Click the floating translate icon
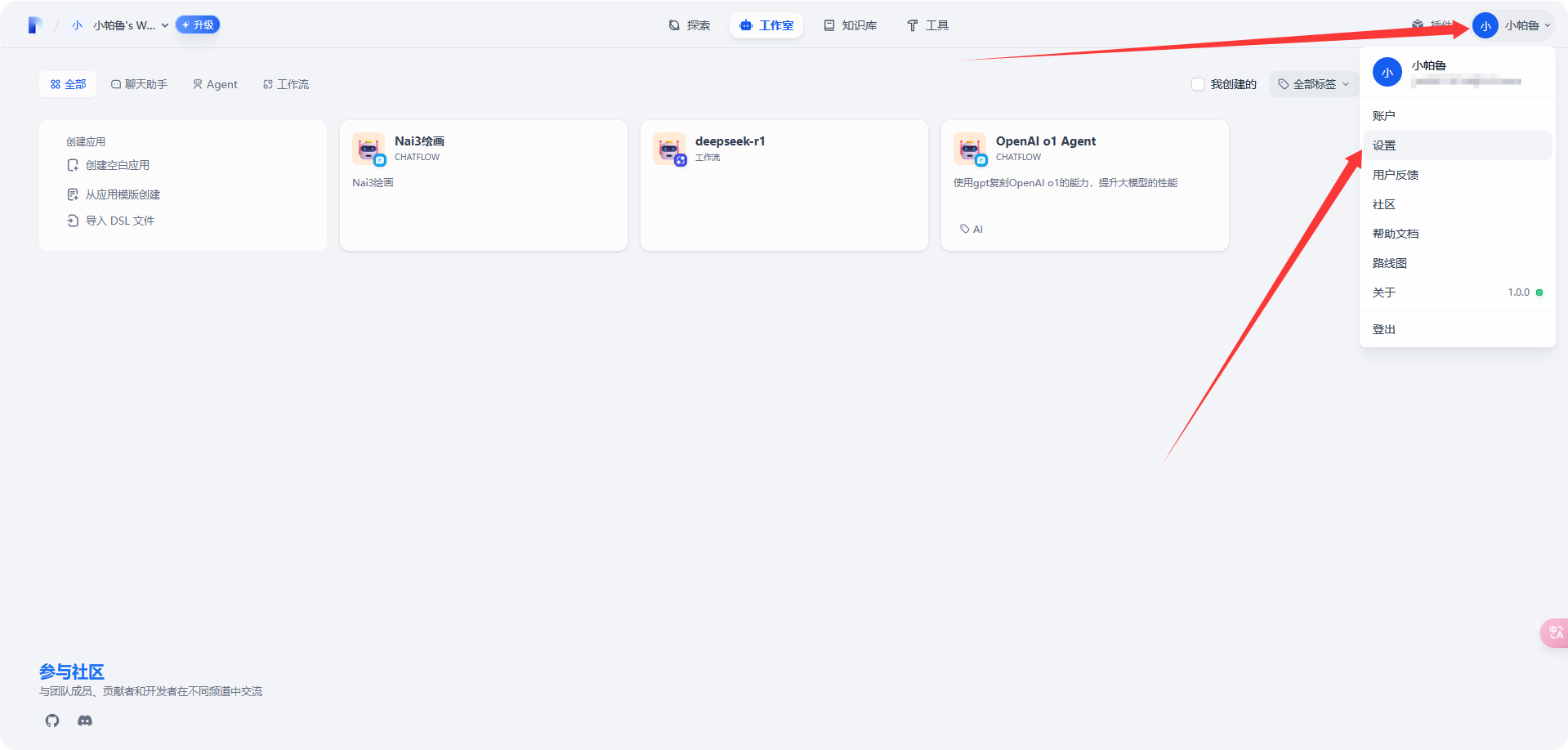 coord(1555,633)
